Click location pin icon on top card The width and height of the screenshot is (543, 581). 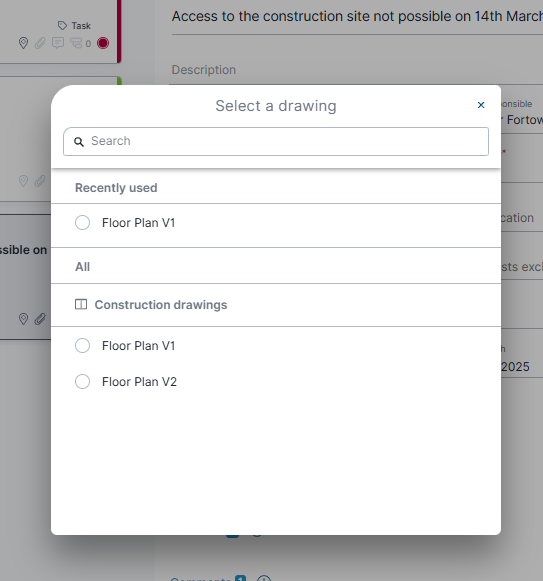tap(23, 43)
